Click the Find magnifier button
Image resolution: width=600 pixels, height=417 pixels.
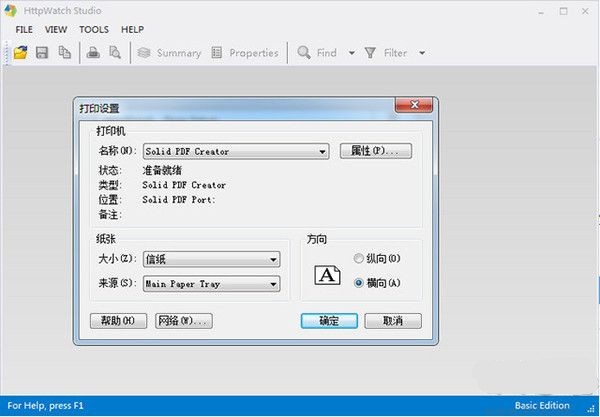tap(317, 53)
